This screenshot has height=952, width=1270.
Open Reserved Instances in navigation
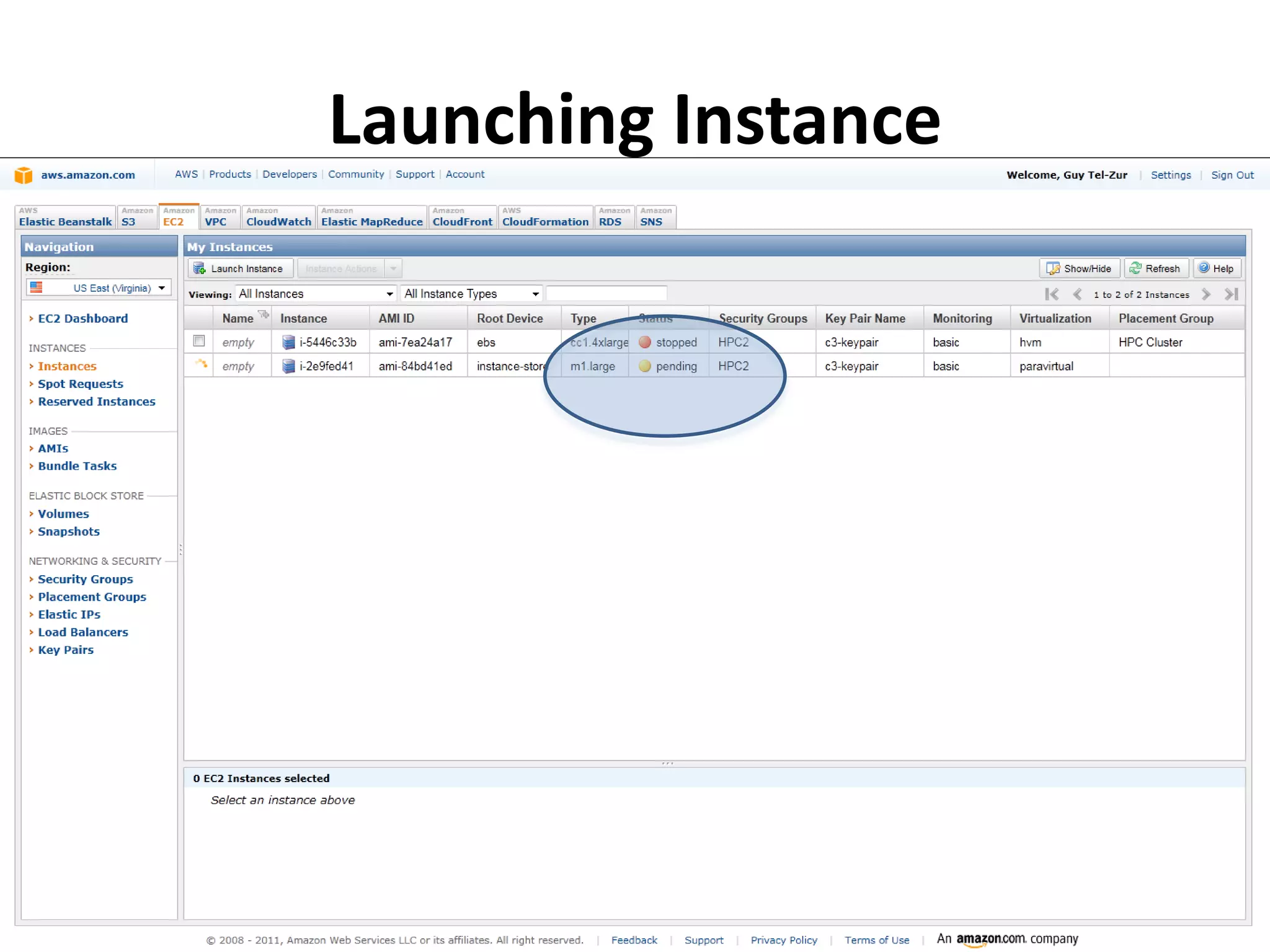pos(97,402)
